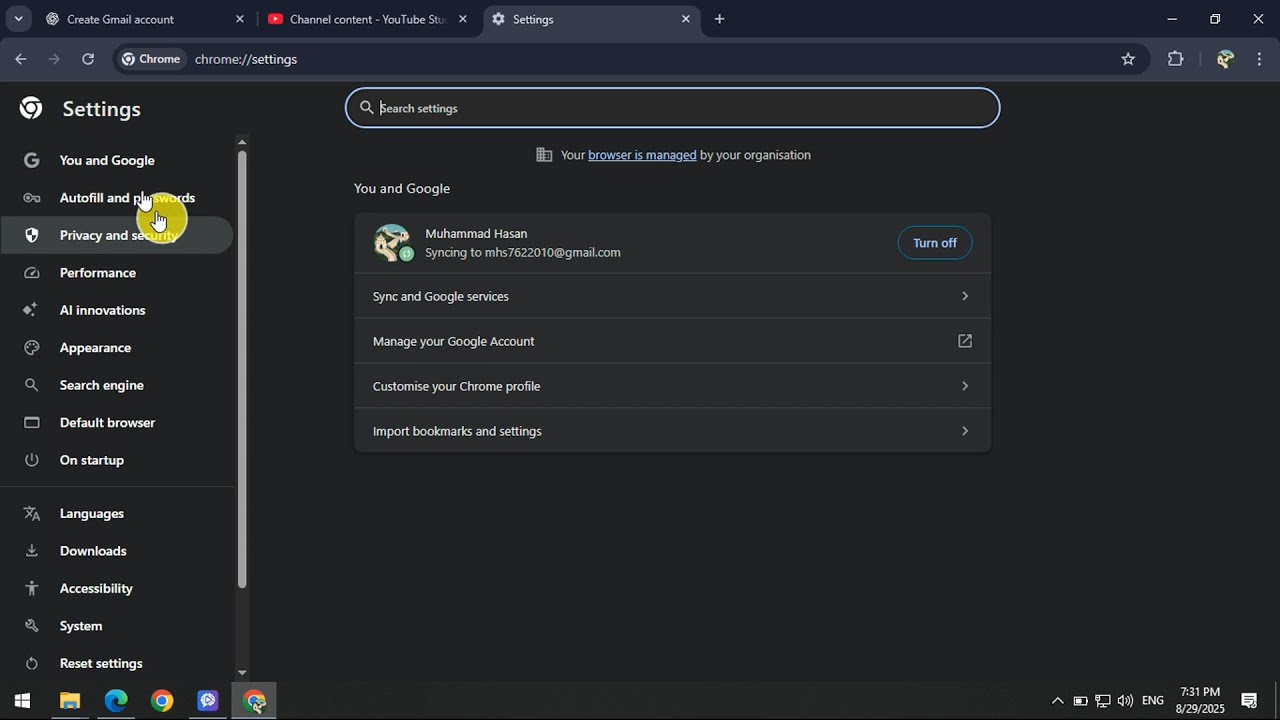The height and width of the screenshot is (720, 1280).
Task: Expand Customise your Chrome profile
Action: click(672, 386)
